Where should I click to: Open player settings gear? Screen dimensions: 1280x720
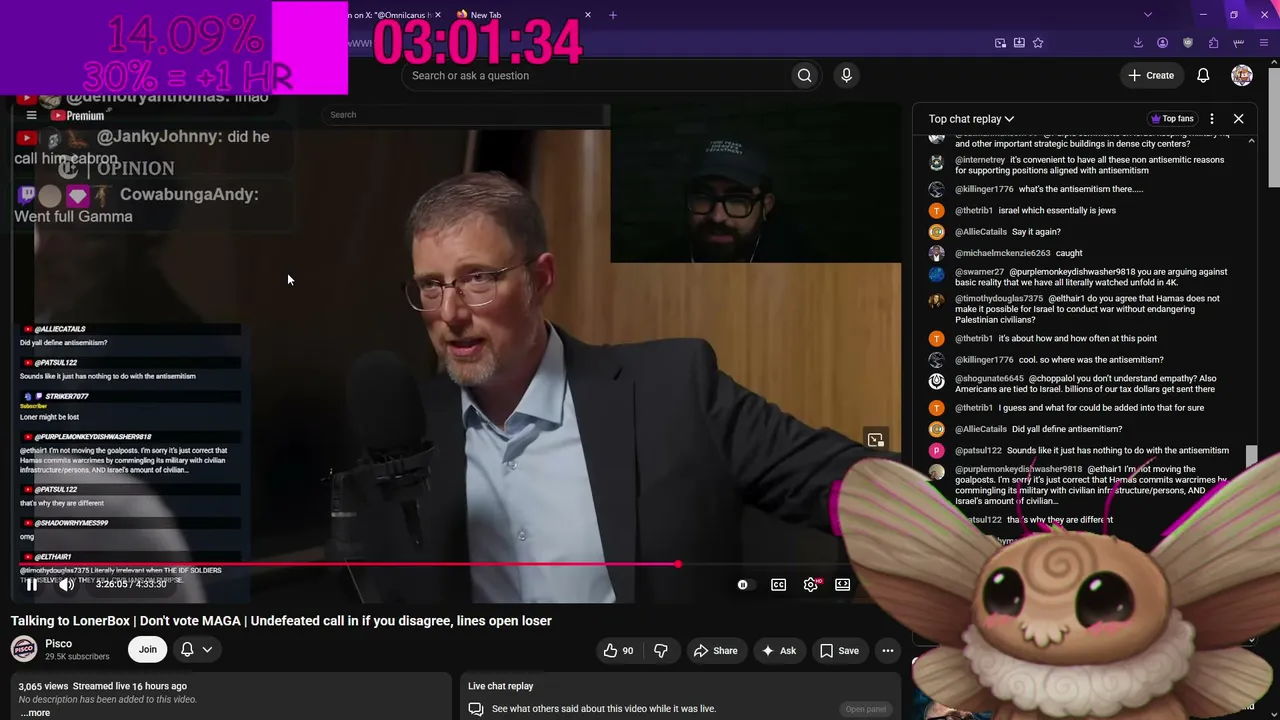(x=811, y=585)
